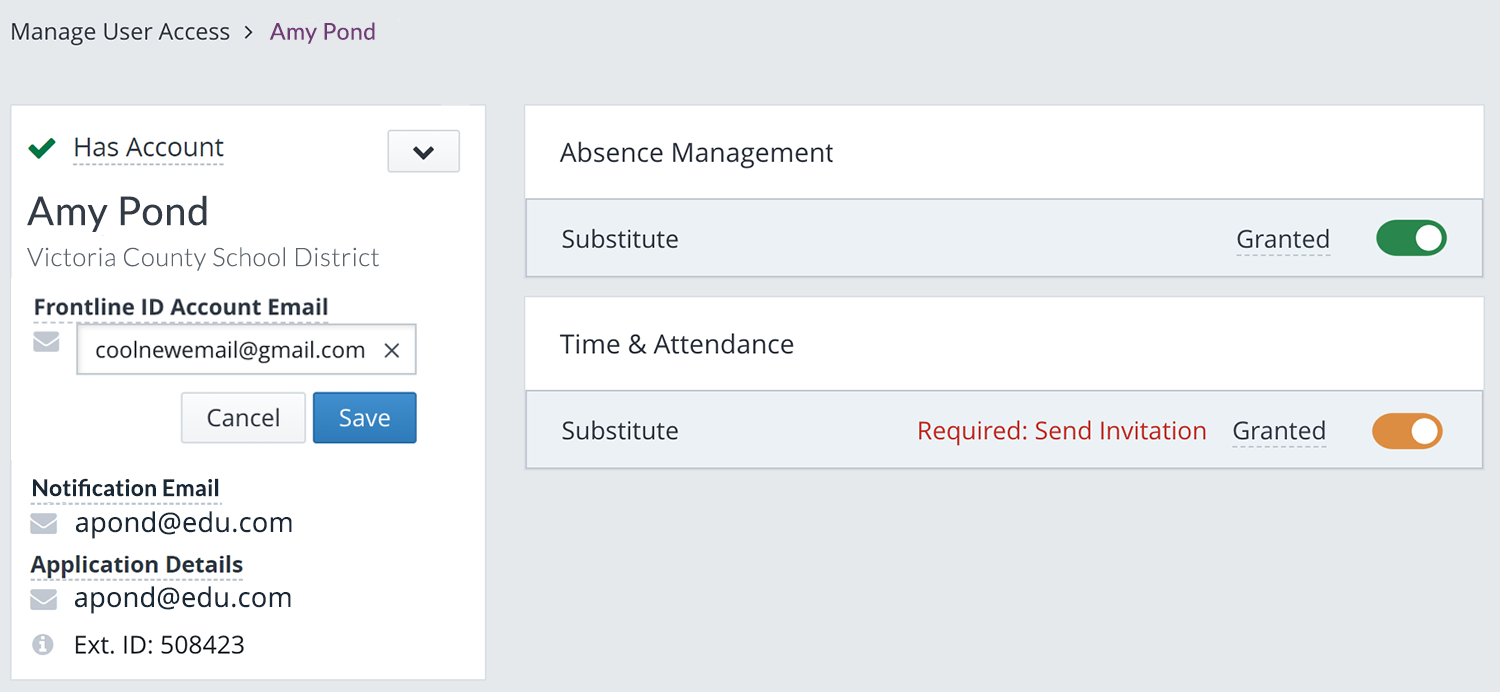This screenshot has height=692, width=1500.
Task: Open the account options dropdown arrow
Action: [423, 152]
